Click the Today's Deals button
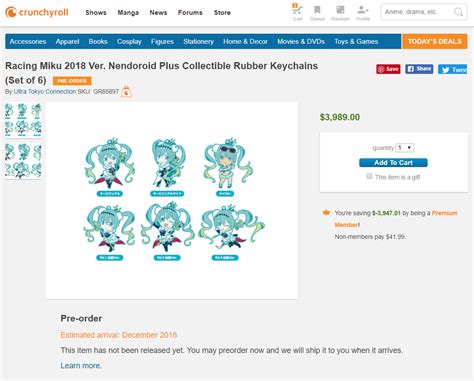474x381 pixels. (x=434, y=41)
